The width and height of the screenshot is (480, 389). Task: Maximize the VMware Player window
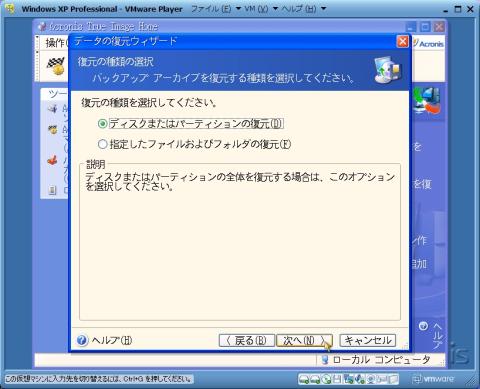click(x=458, y=9)
